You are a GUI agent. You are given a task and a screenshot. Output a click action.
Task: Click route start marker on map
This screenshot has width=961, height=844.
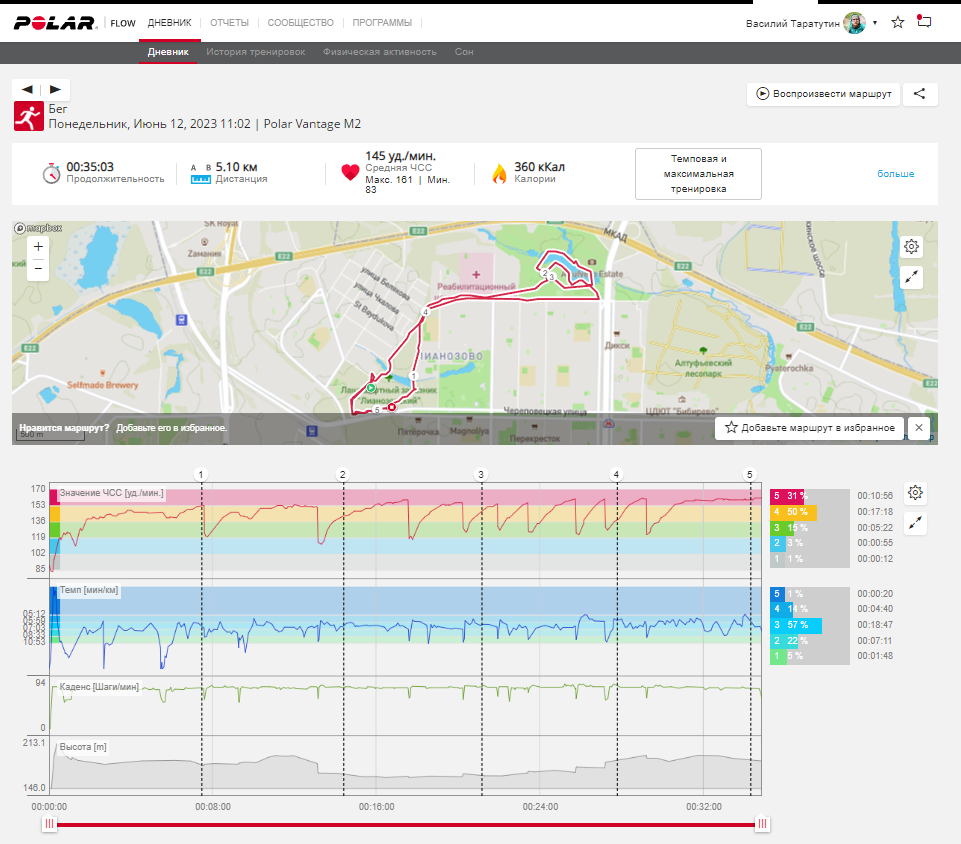pos(371,389)
